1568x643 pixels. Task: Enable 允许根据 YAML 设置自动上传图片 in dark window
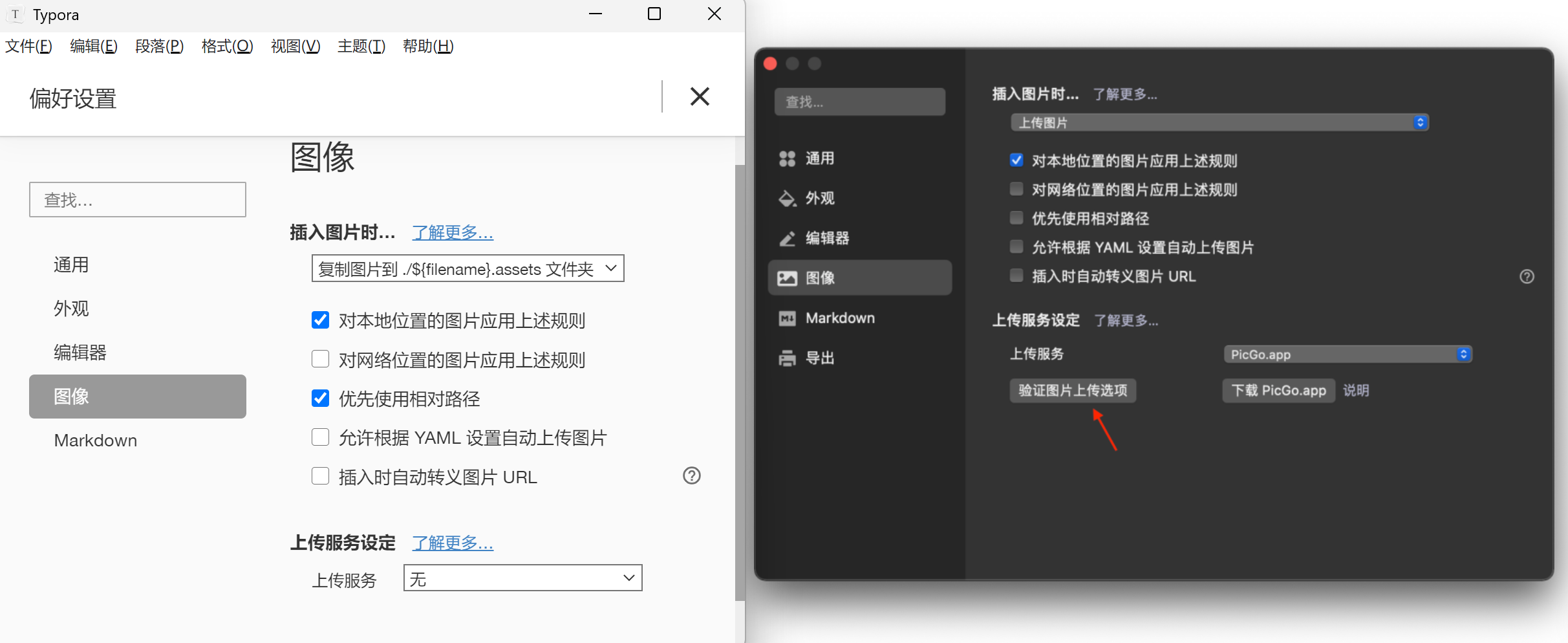click(x=1016, y=247)
